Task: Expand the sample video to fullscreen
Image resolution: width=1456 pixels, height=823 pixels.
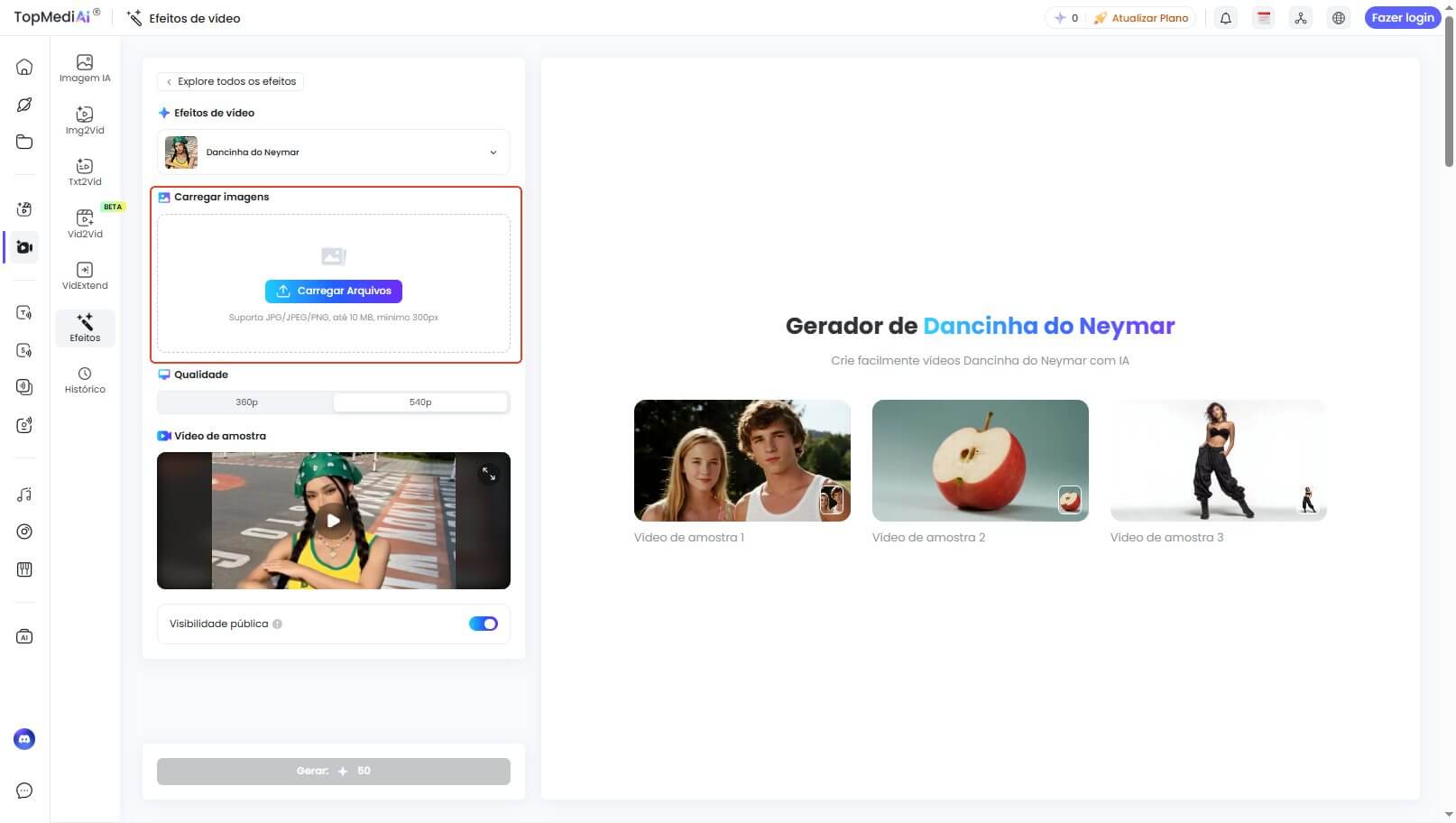Action: [490, 473]
